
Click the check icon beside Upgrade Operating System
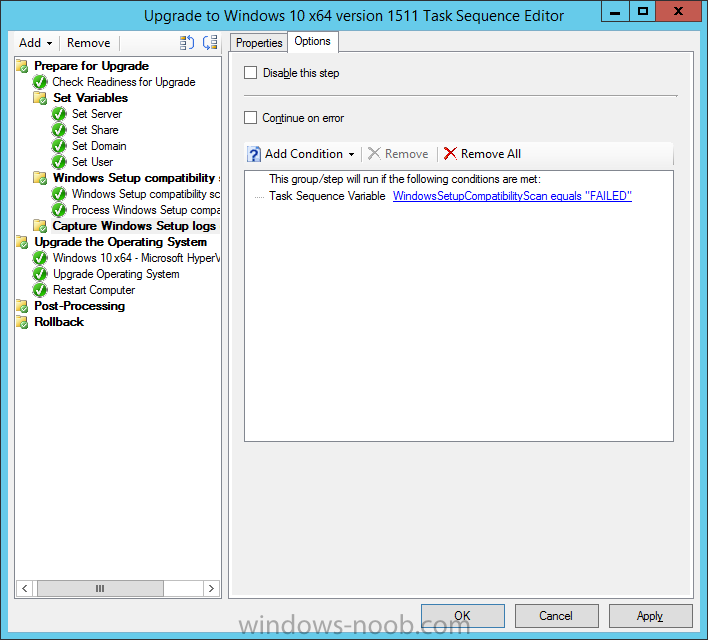[x=40, y=274]
